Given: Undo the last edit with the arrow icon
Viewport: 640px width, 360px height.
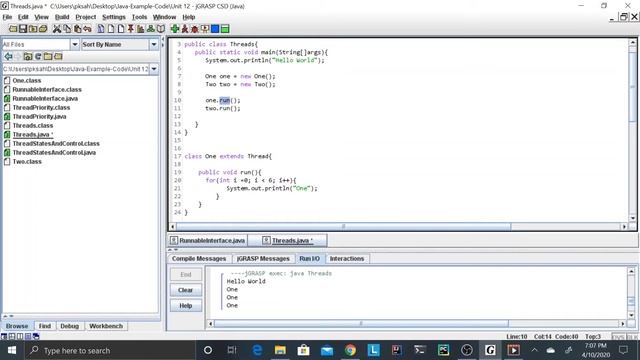Looking at the screenshot, I should click(x=87, y=29).
